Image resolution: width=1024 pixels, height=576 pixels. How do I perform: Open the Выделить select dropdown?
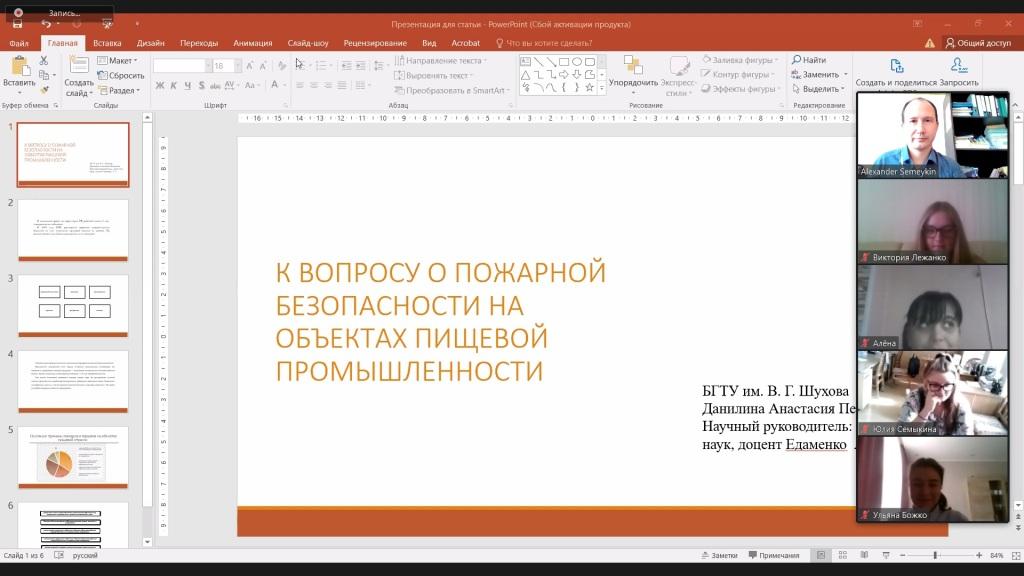pos(818,89)
